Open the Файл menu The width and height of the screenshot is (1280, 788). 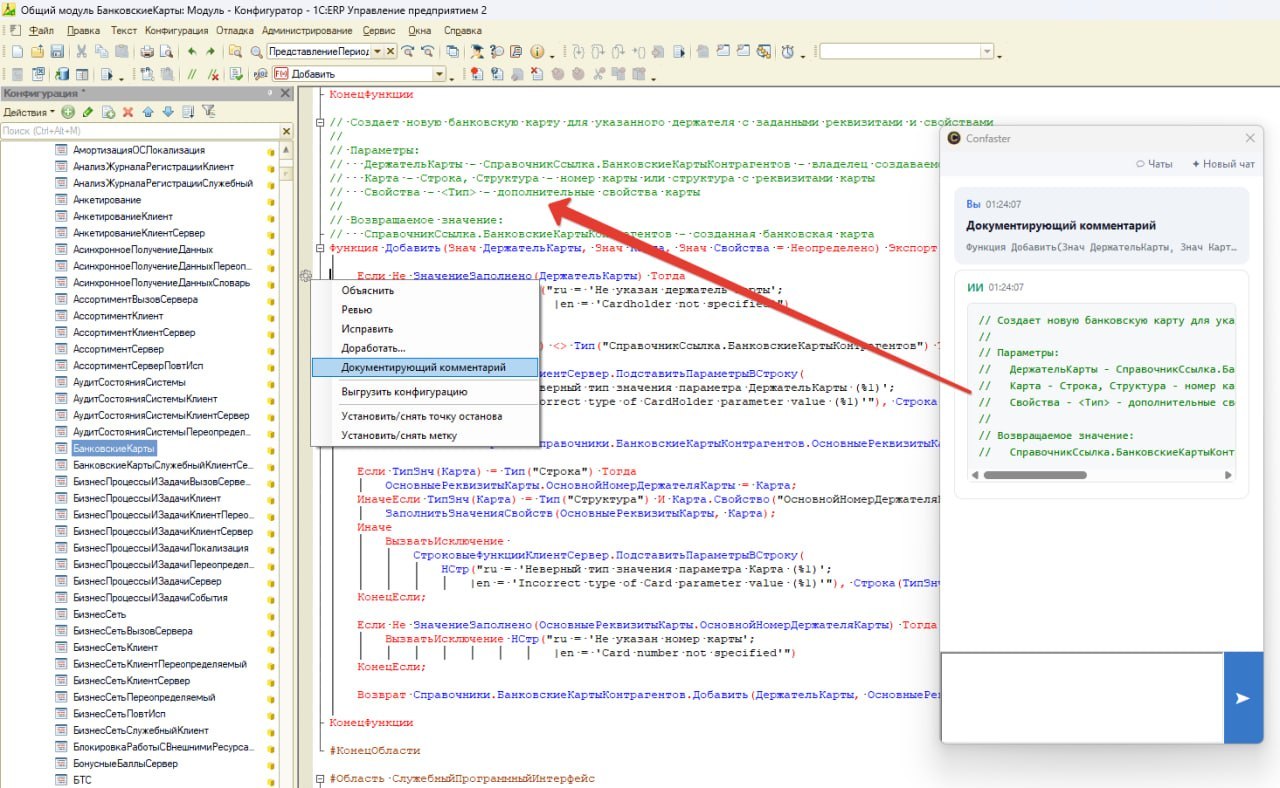coord(41,30)
